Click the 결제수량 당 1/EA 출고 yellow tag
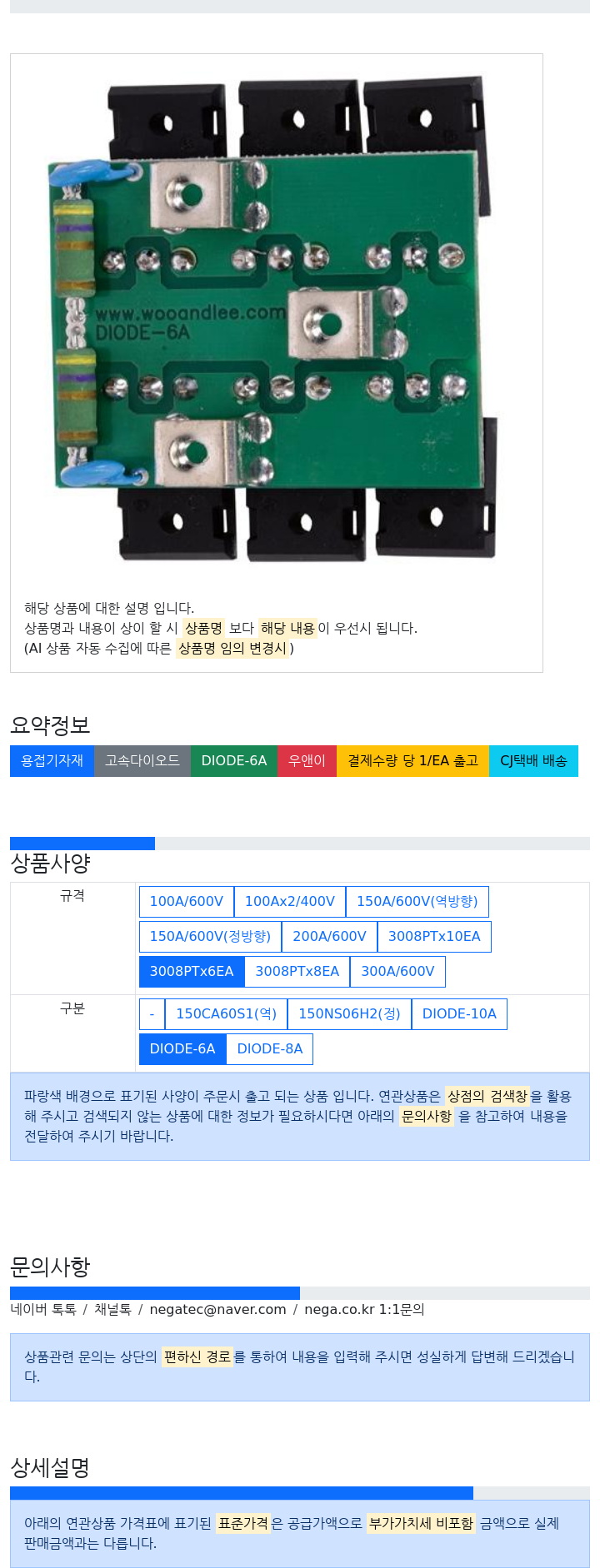 pos(412,761)
